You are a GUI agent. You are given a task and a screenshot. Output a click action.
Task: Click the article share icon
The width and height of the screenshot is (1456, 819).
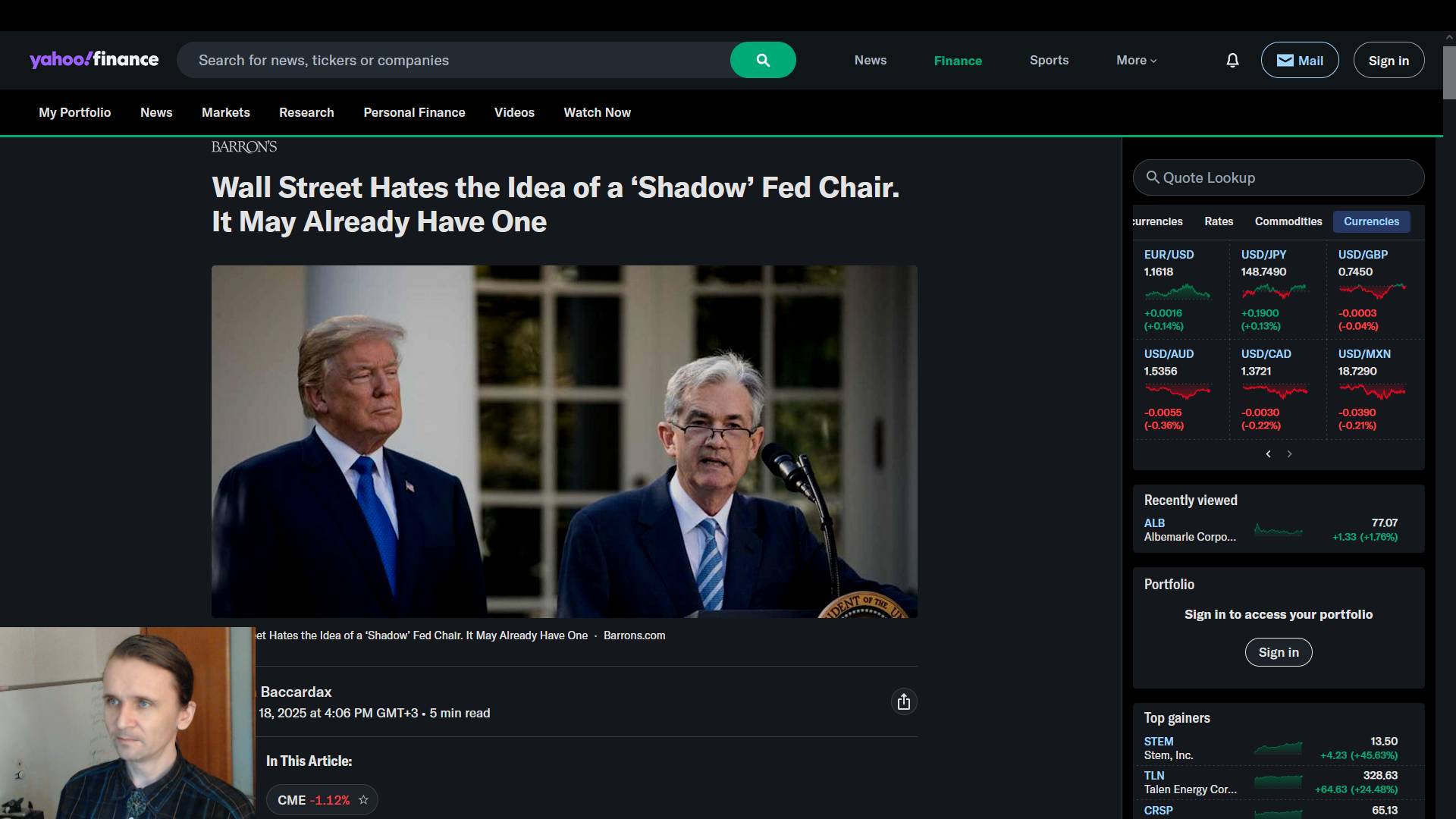point(903,701)
